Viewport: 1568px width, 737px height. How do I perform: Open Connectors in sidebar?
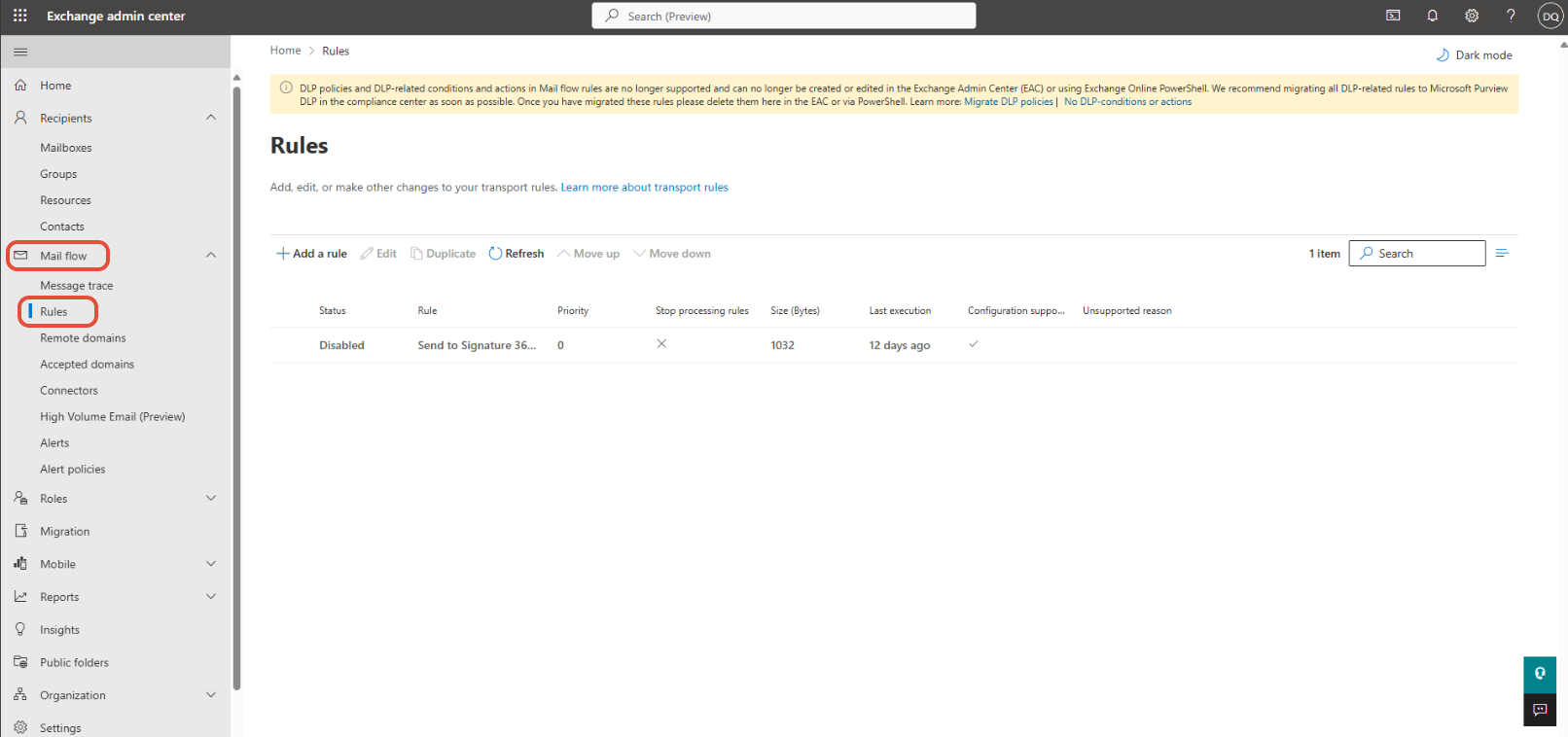coord(69,391)
